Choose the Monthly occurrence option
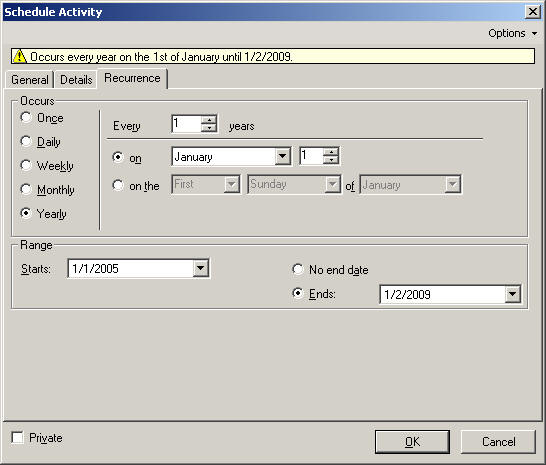 (26, 189)
